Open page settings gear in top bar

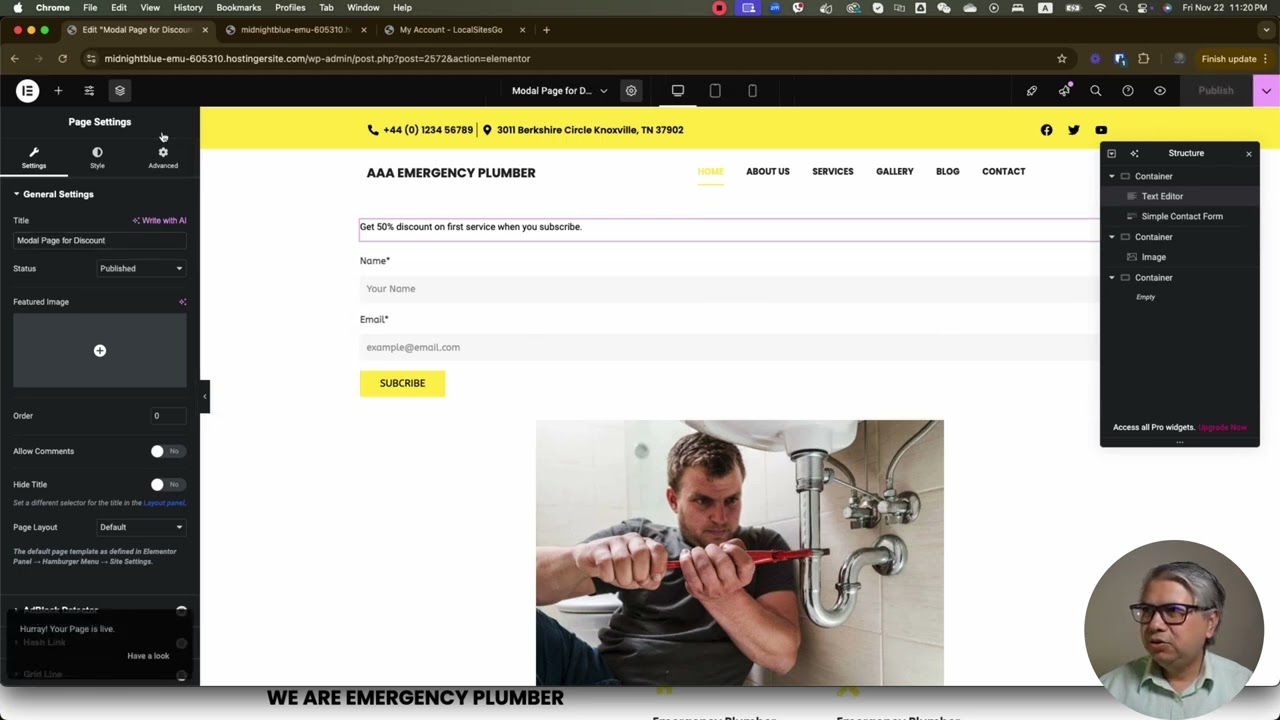point(631,91)
